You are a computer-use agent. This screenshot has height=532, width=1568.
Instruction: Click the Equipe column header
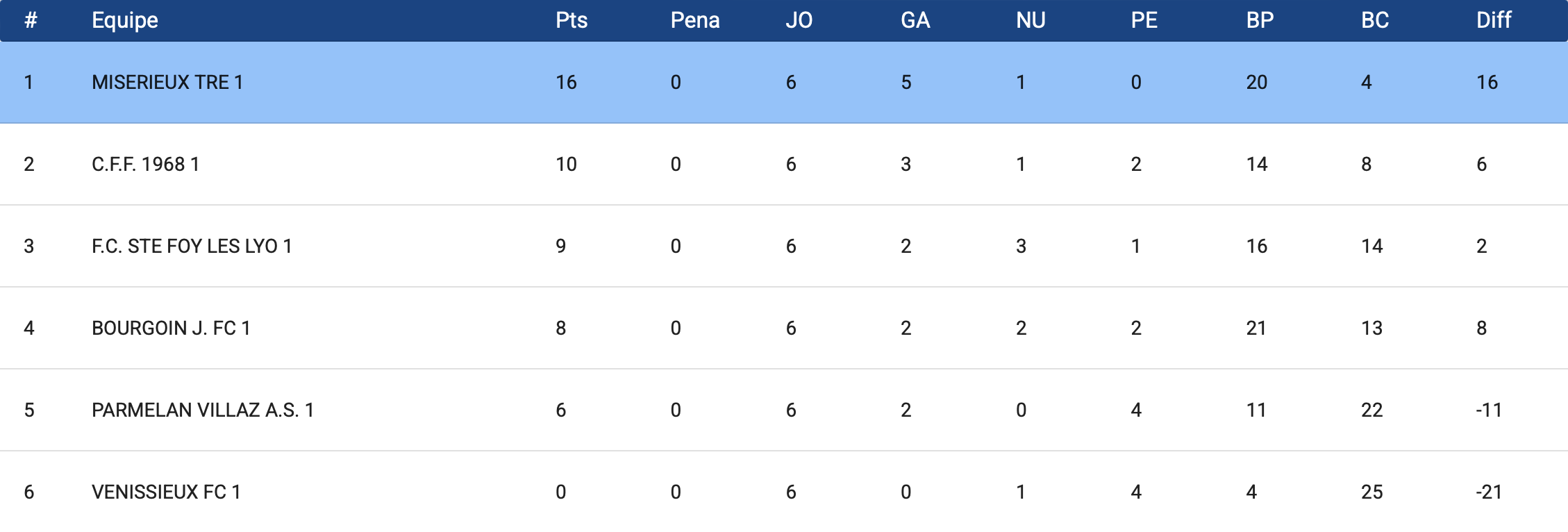(x=125, y=20)
